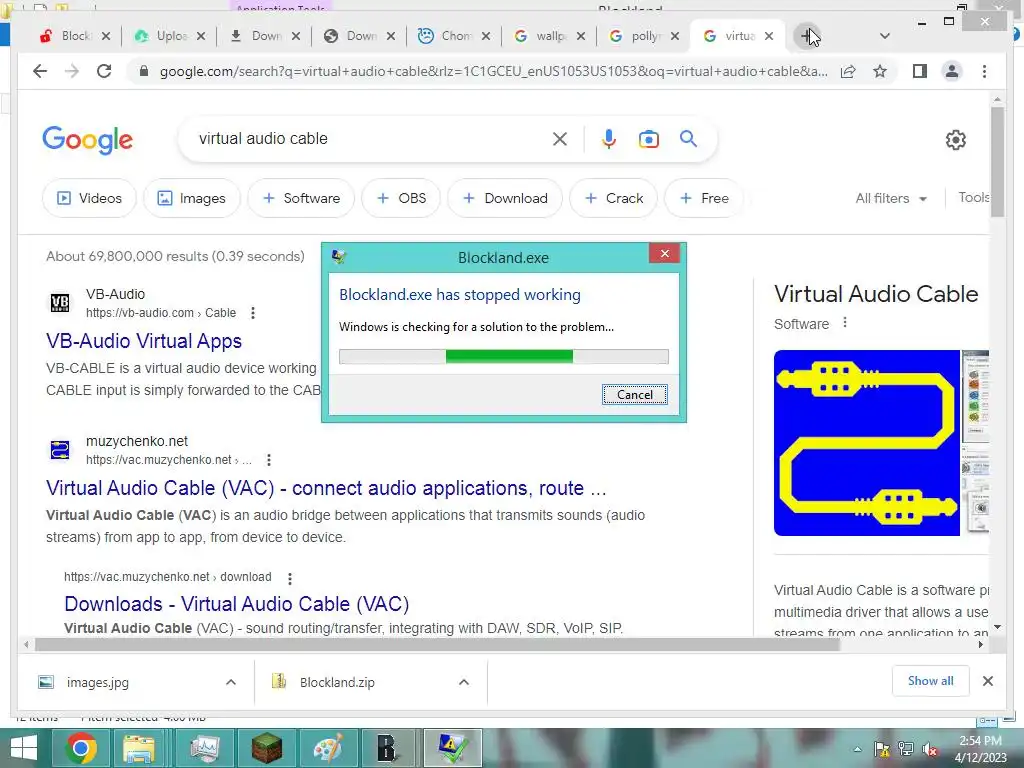Show hidden system tray icons
This screenshot has height=768, width=1024.
(857, 750)
